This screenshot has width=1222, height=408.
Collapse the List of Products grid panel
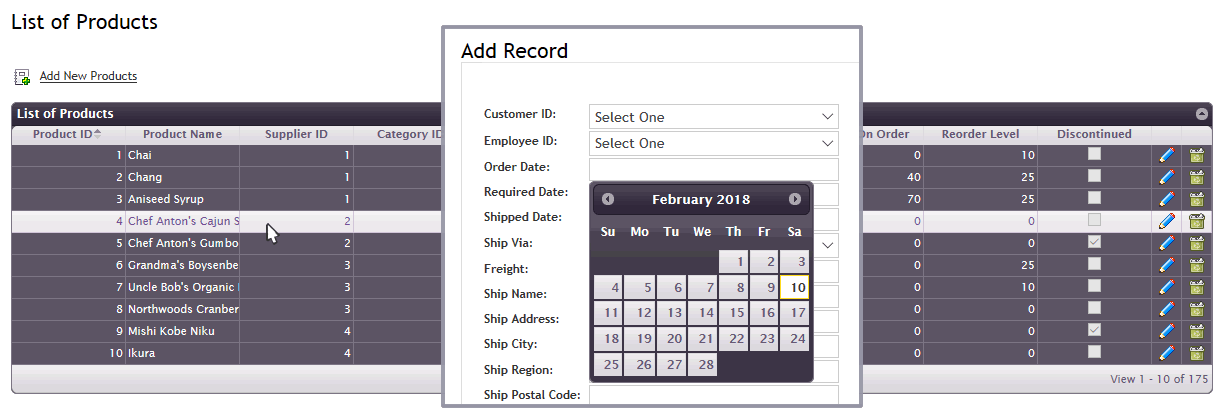pos(1201,114)
